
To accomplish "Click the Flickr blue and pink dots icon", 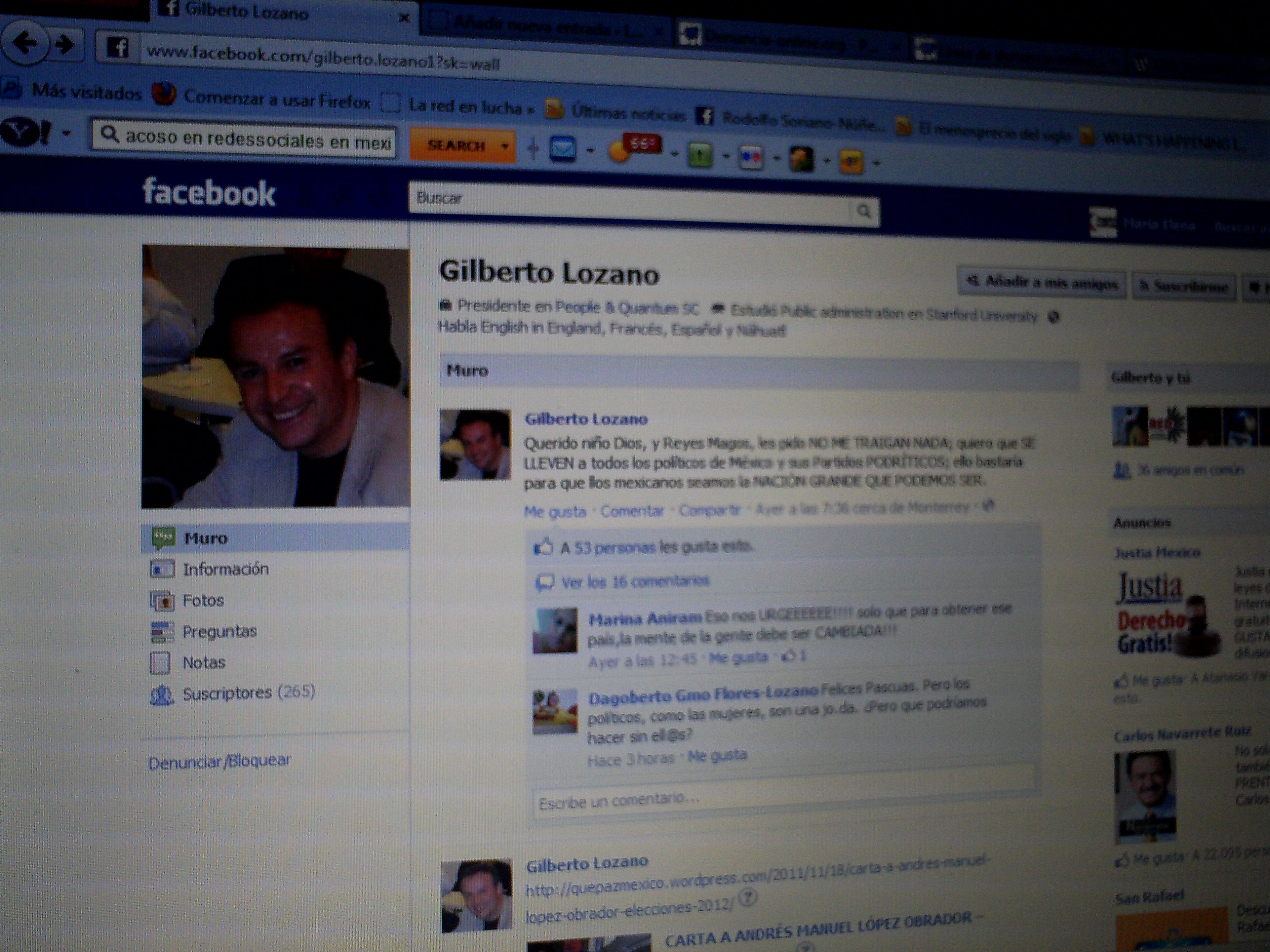I will tap(752, 157).
